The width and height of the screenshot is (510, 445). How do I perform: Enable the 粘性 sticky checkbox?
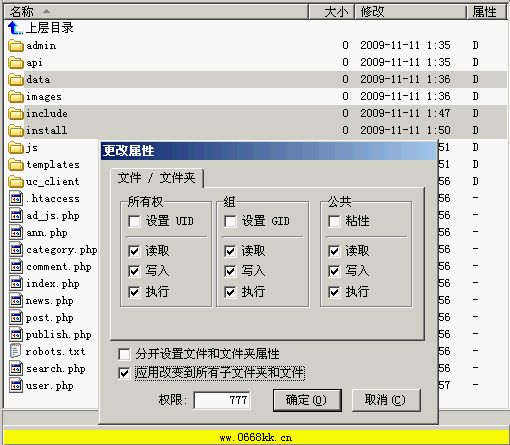[334, 221]
